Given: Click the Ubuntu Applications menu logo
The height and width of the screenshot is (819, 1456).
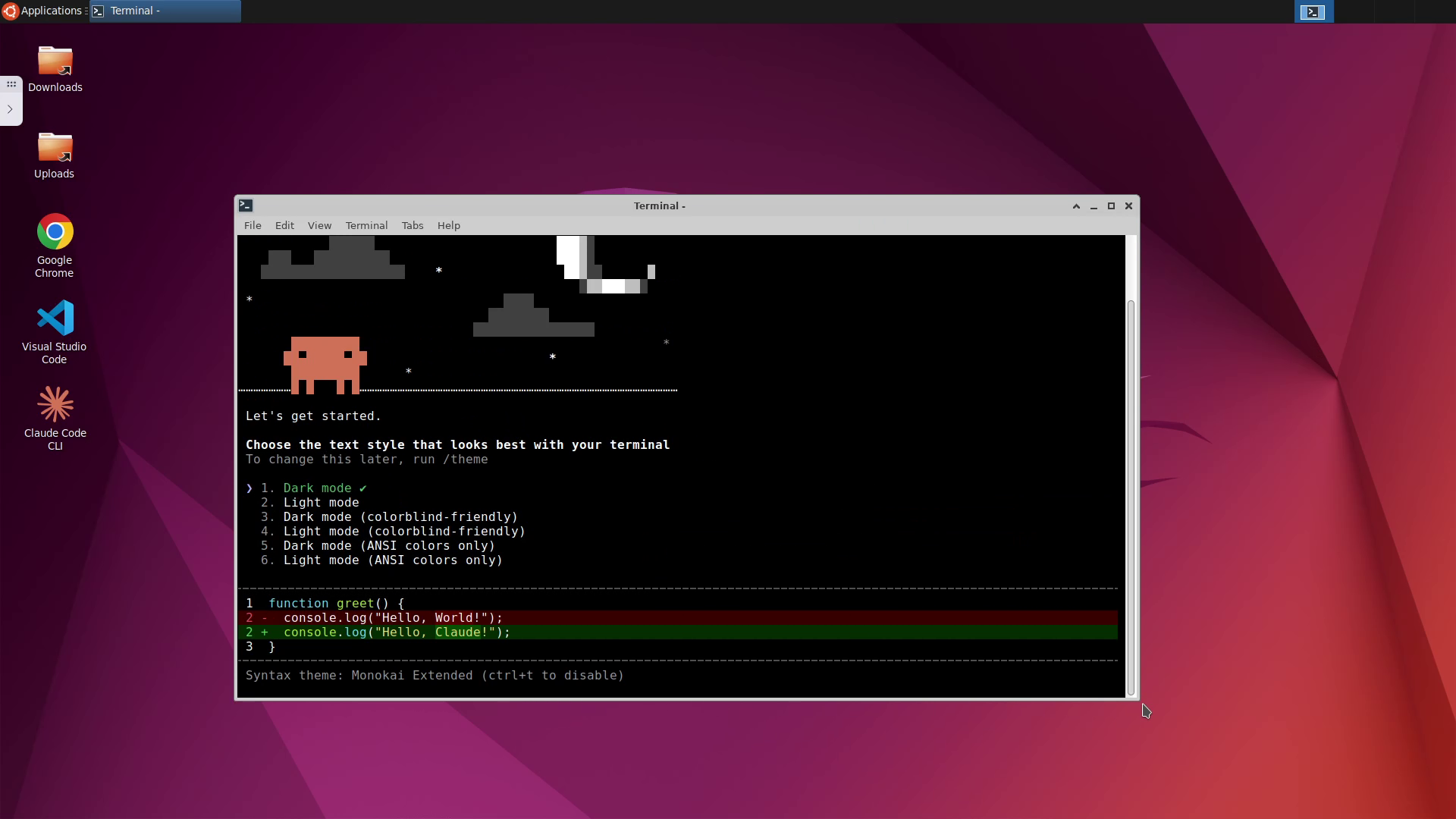Looking at the screenshot, I should click(x=10, y=11).
